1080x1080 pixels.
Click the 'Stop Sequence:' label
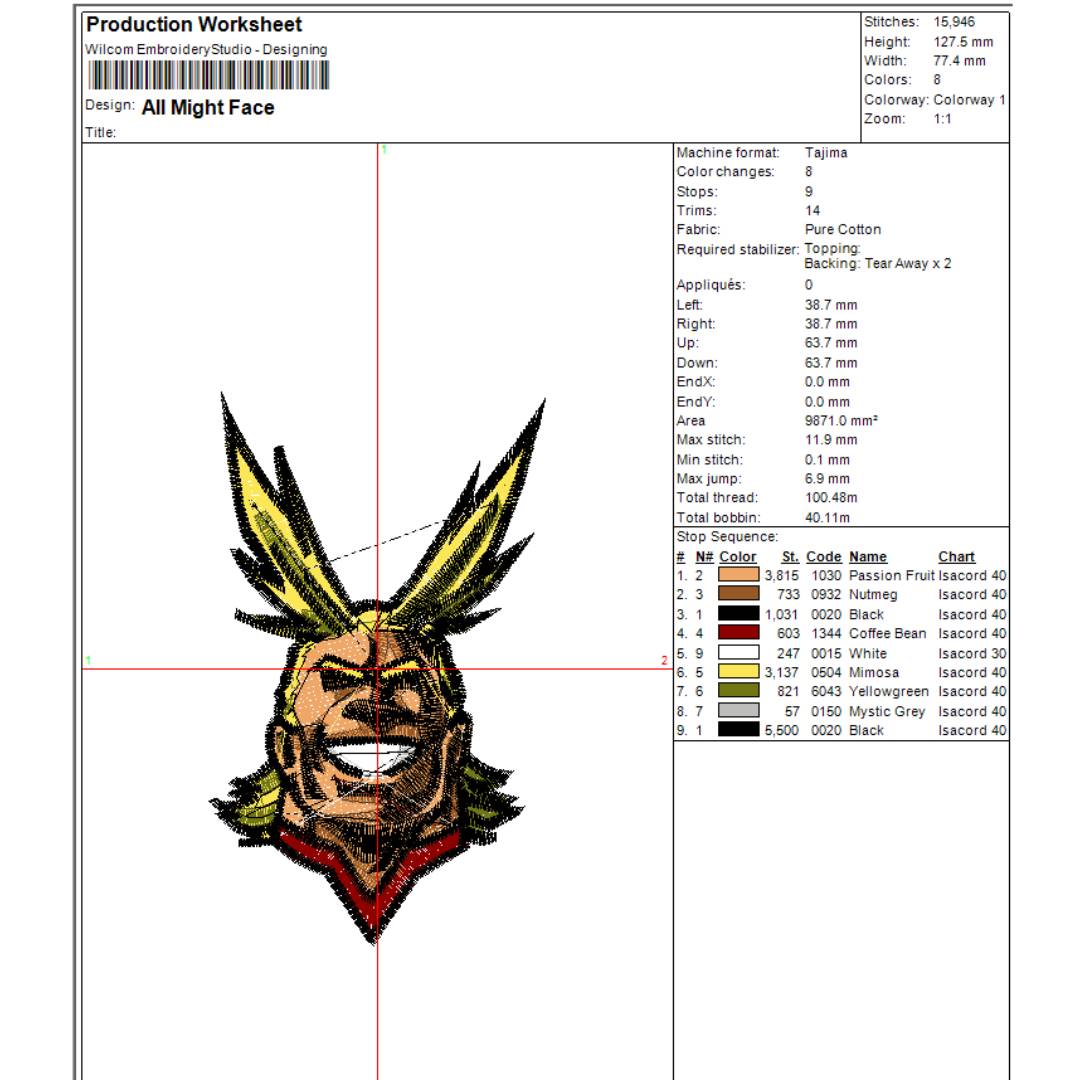(x=727, y=537)
